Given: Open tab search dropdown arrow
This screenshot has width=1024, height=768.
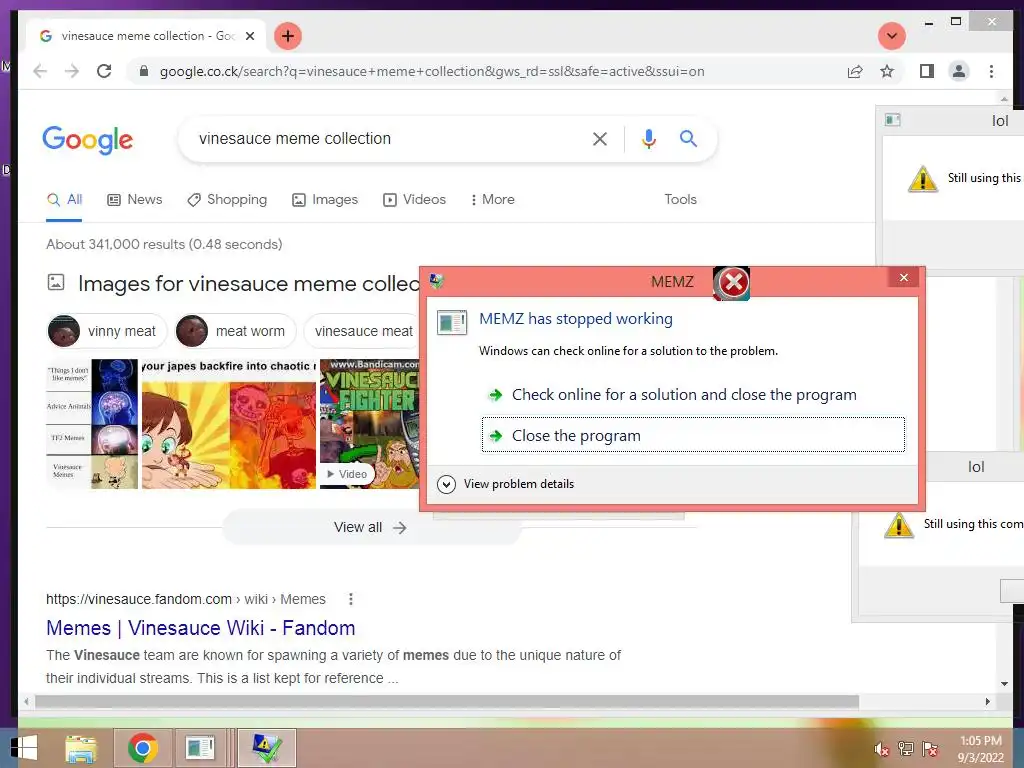Looking at the screenshot, I should pos(891,36).
